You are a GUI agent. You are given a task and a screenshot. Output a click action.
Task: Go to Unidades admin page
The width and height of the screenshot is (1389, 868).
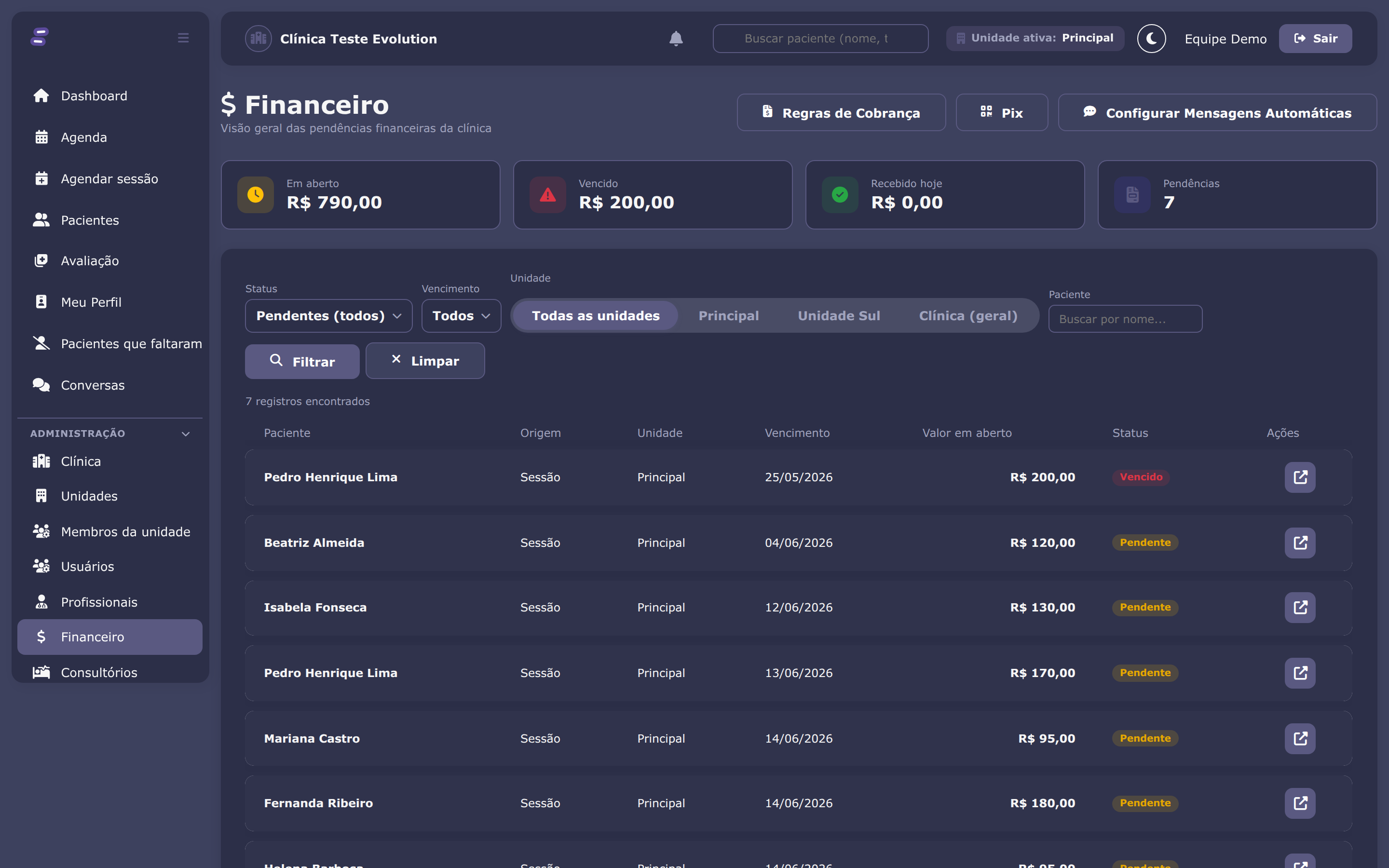point(109,496)
